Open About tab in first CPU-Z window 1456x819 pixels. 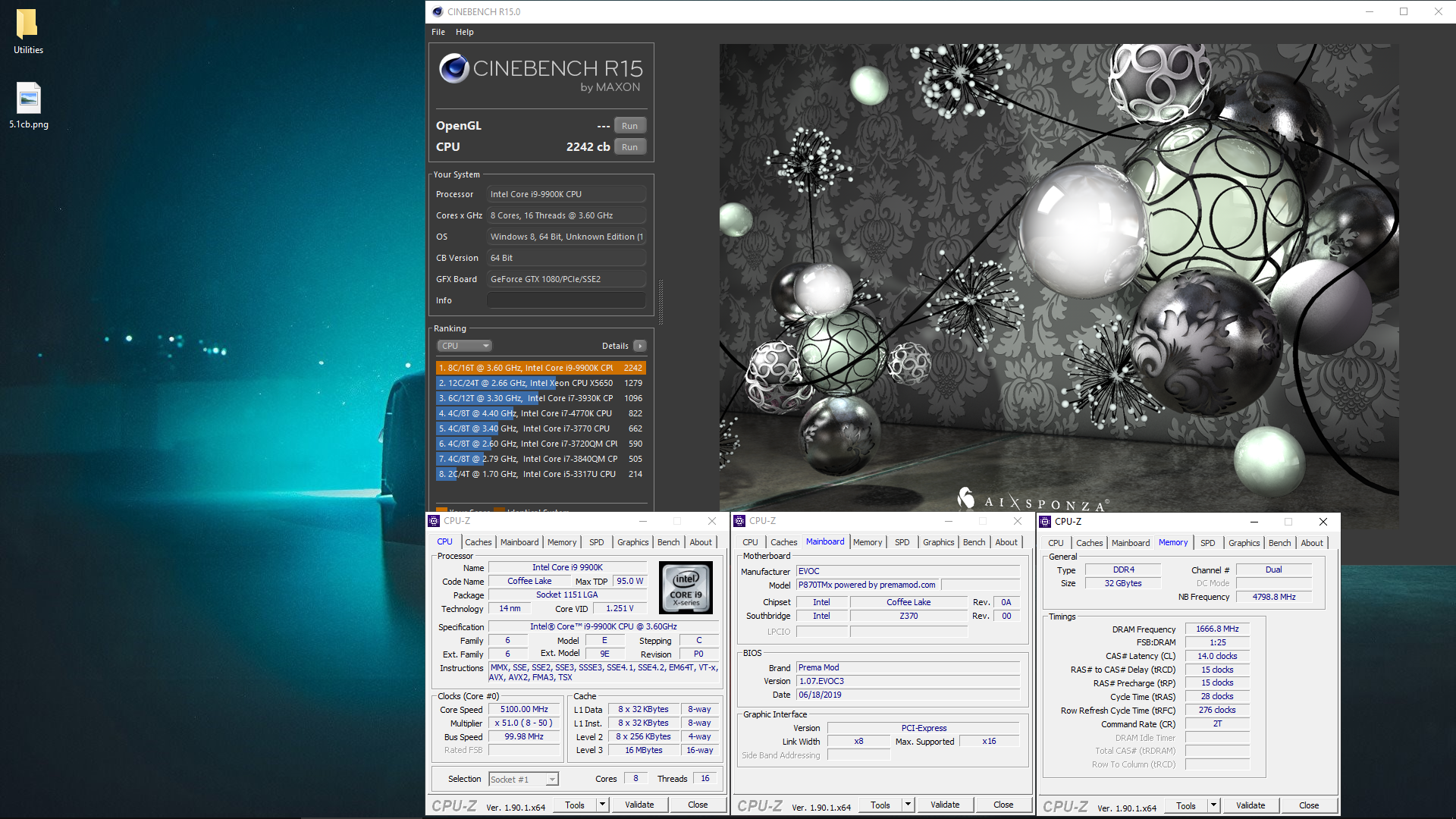pos(701,542)
